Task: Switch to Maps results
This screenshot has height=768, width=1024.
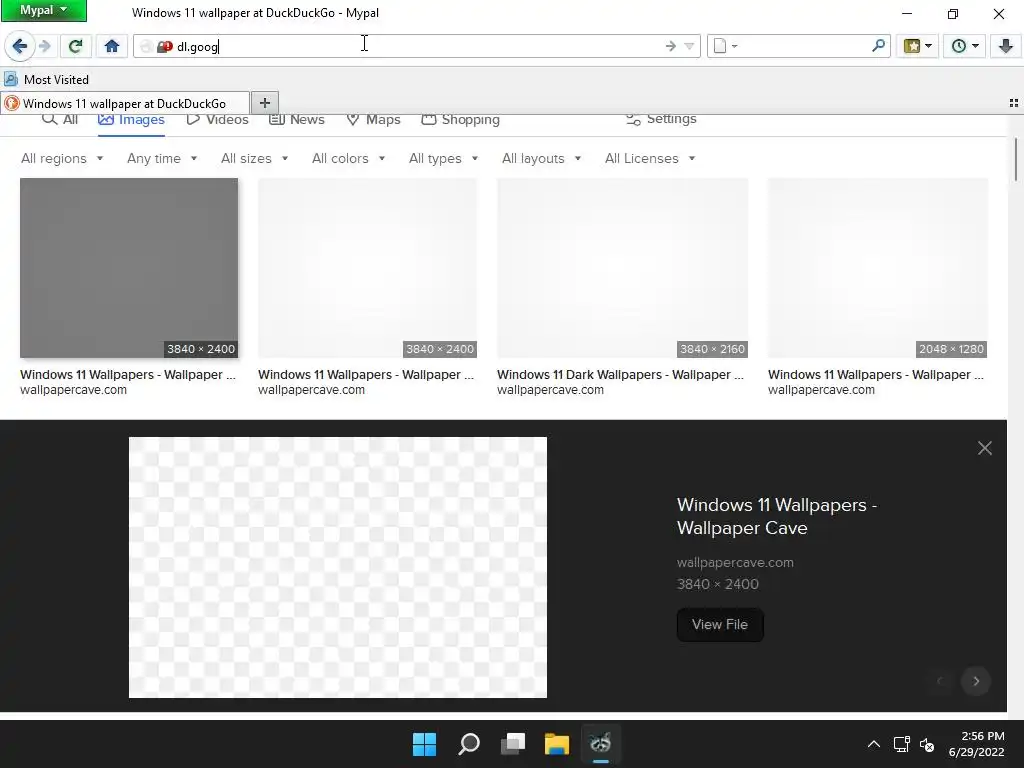Action: pos(374,120)
